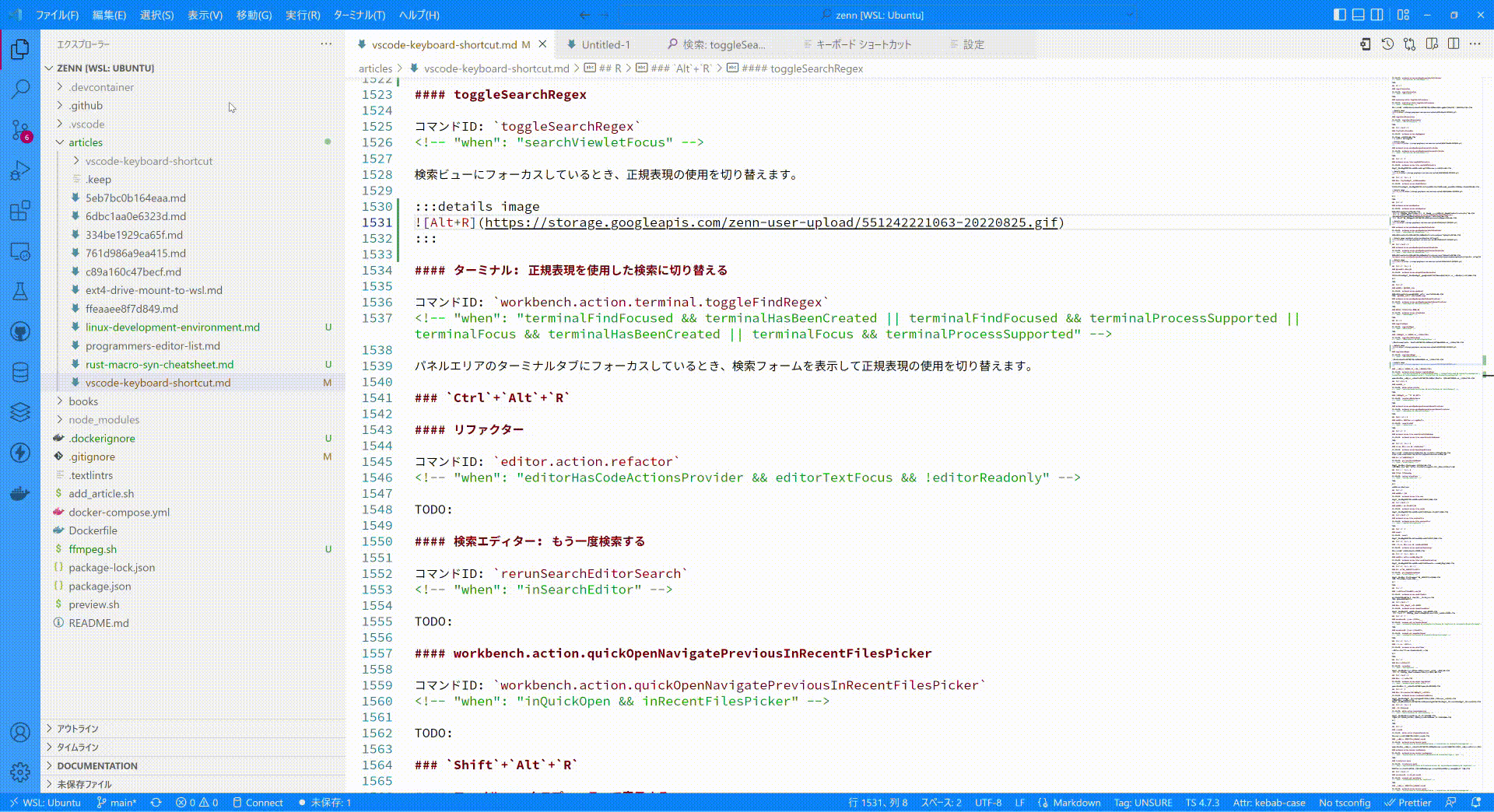Expand the DOCUMENTATION section
The height and width of the screenshot is (812, 1494).
pyautogui.click(x=193, y=766)
